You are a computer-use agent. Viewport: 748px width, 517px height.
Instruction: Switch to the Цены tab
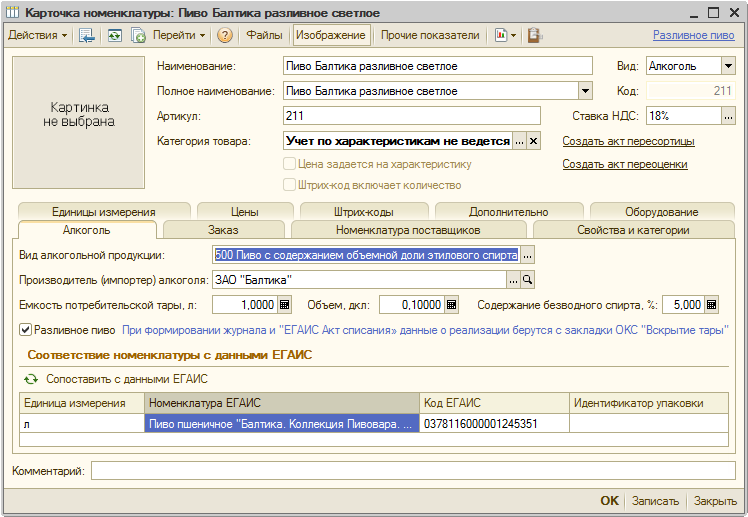(x=245, y=212)
